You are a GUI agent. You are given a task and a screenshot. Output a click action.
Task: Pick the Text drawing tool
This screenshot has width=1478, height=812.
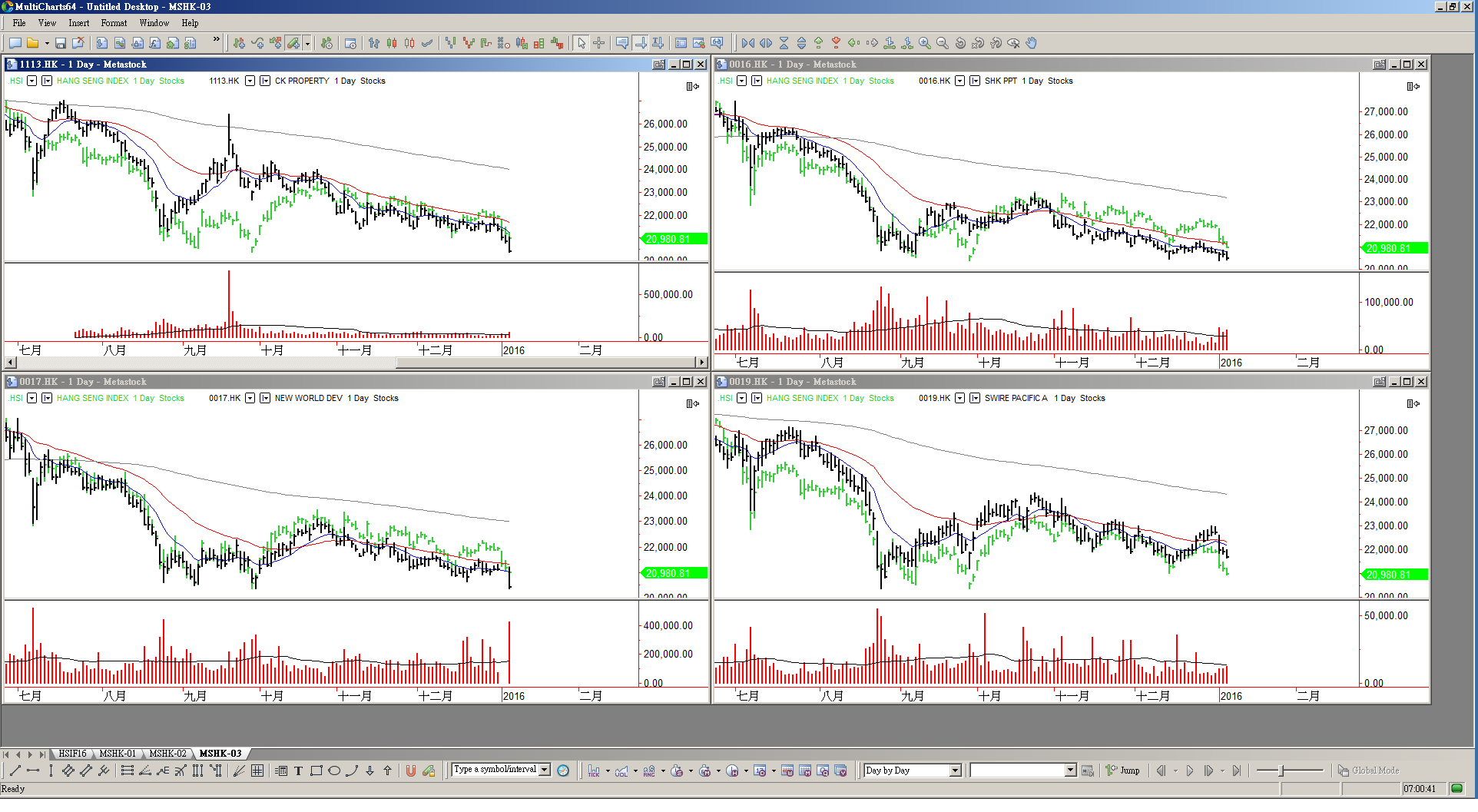pos(298,771)
